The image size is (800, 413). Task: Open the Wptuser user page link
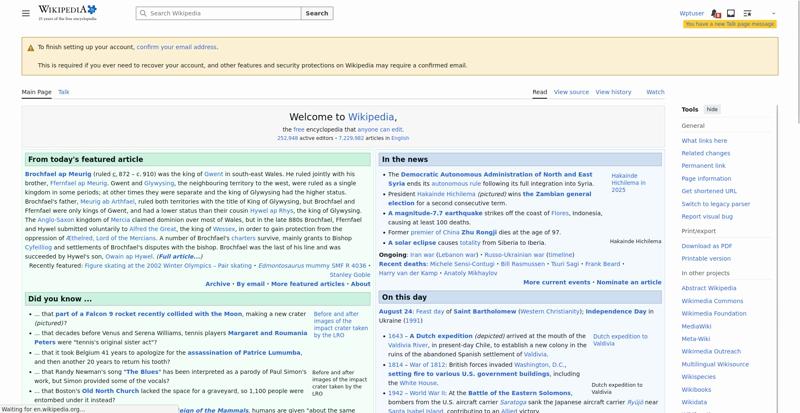coord(691,13)
